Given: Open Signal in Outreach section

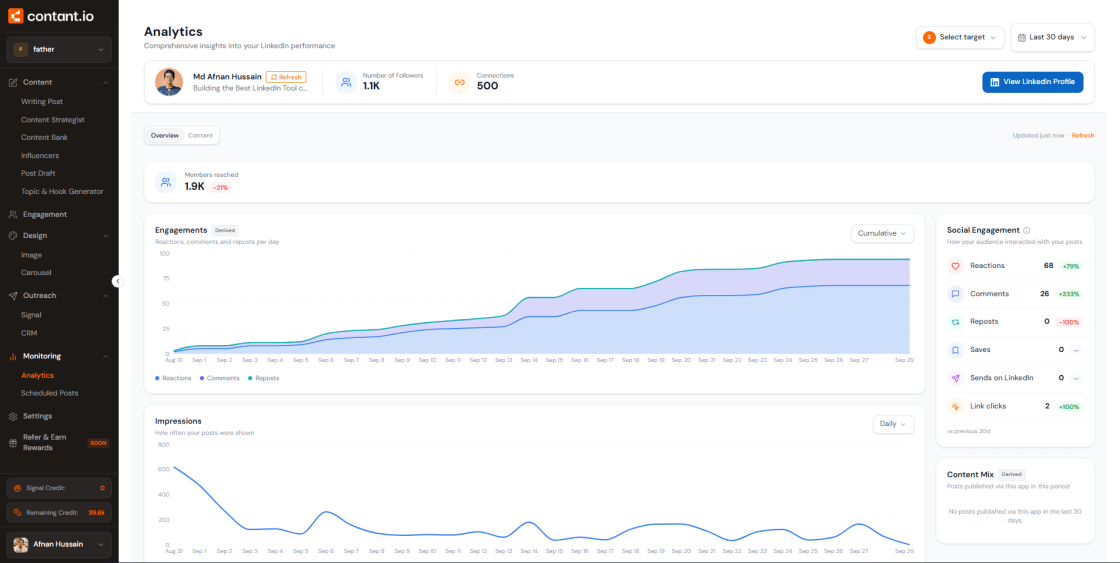Looking at the screenshot, I should pos(31,314).
